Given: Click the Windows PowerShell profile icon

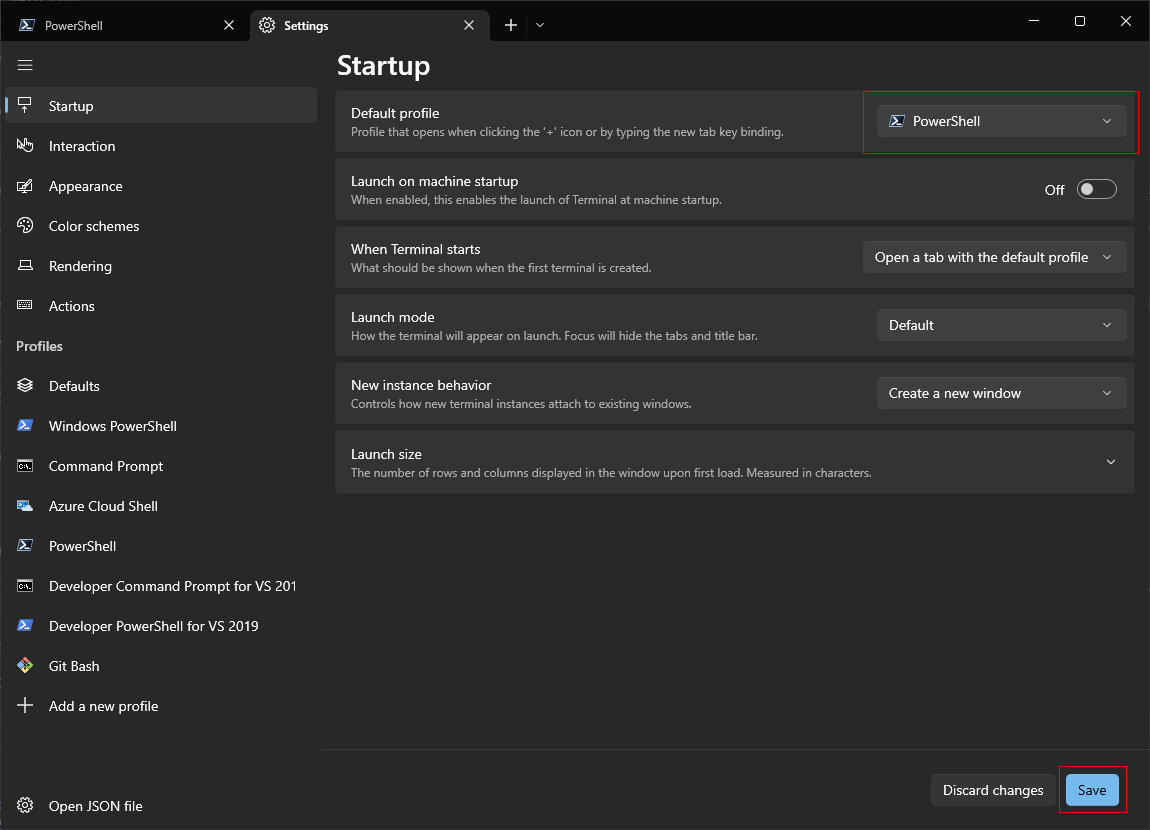Looking at the screenshot, I should pyautogui.click(x=25, y=425).
